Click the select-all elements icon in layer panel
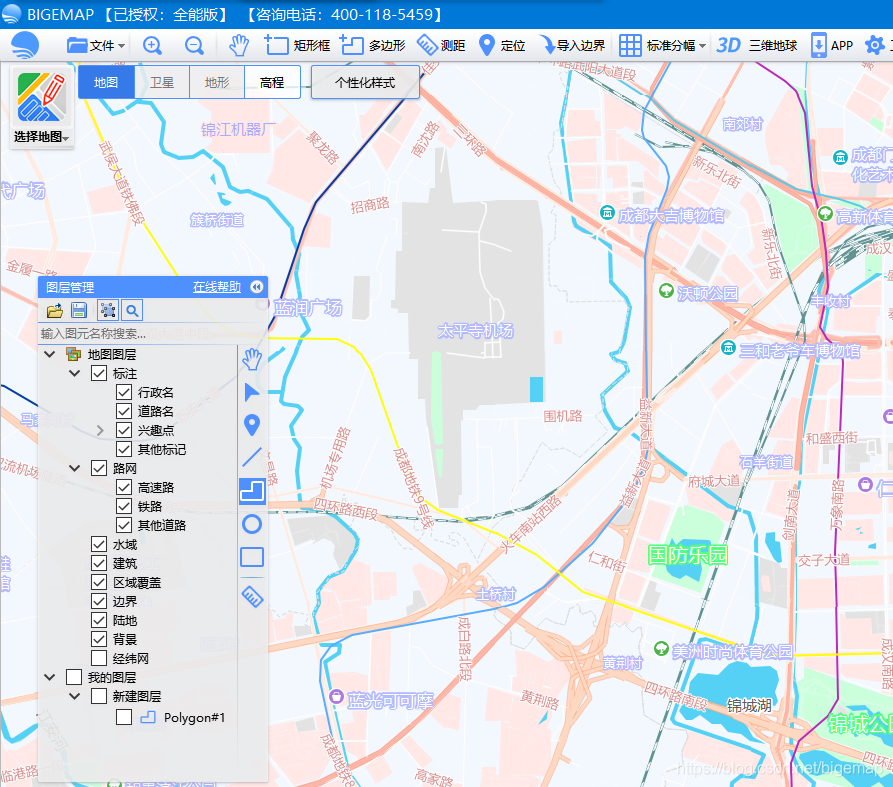Screen dimensions: 893x787 [x=108, y=310]
